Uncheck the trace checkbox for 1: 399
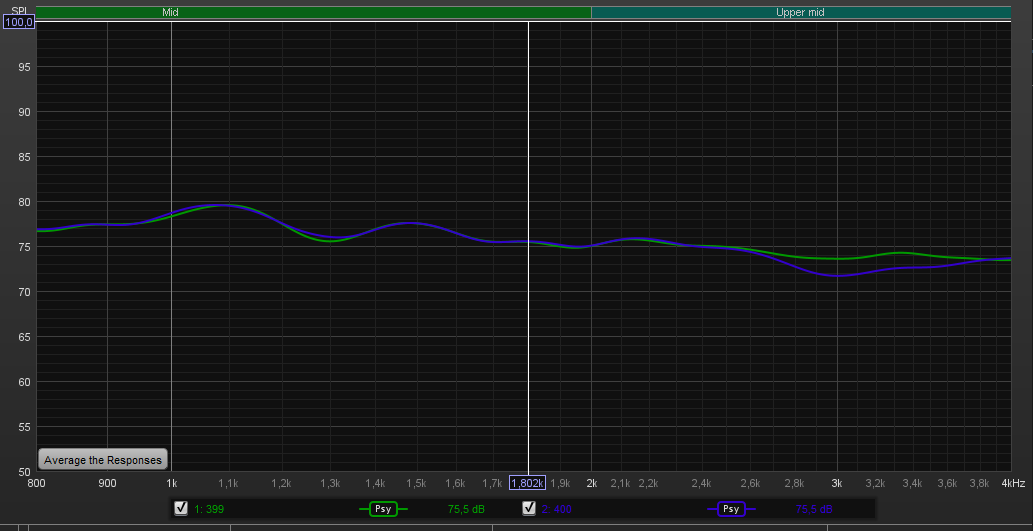The width and height of the screenshot is (1033, 531). tap(181, 509)
